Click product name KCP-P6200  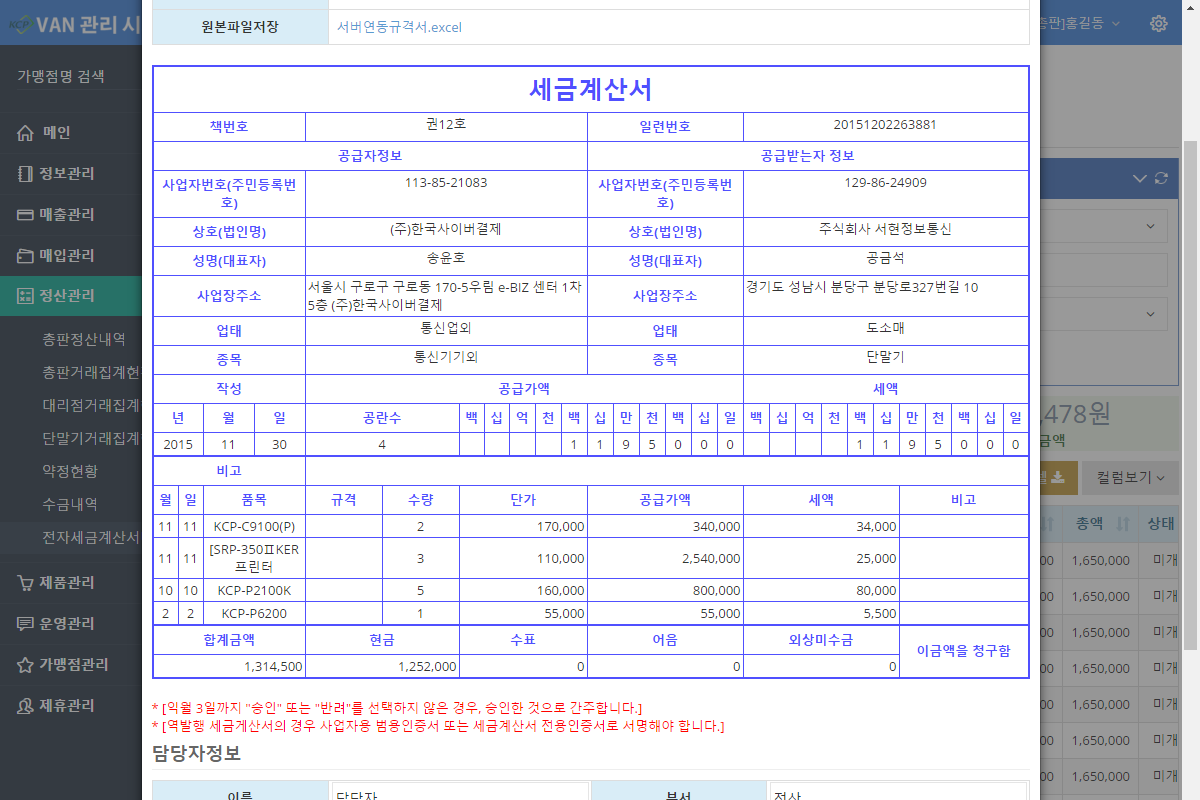(255, 614)
